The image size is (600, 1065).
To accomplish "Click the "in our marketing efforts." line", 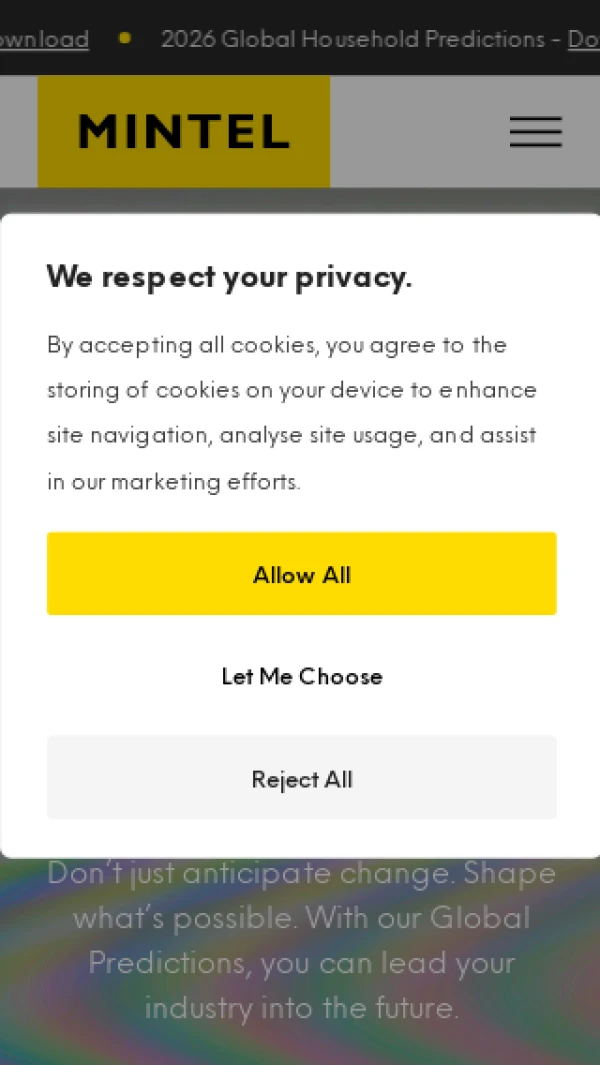I will click(x=173, y=482).
